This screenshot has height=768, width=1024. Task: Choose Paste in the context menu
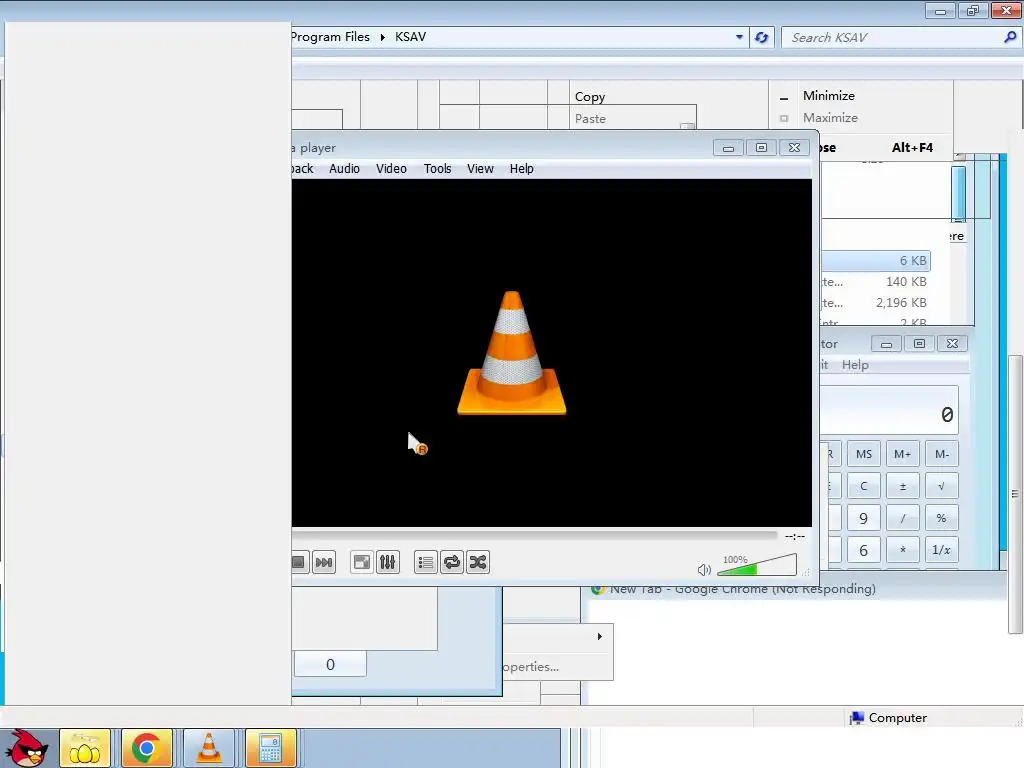pyautogui.click(x=590, y=119)
